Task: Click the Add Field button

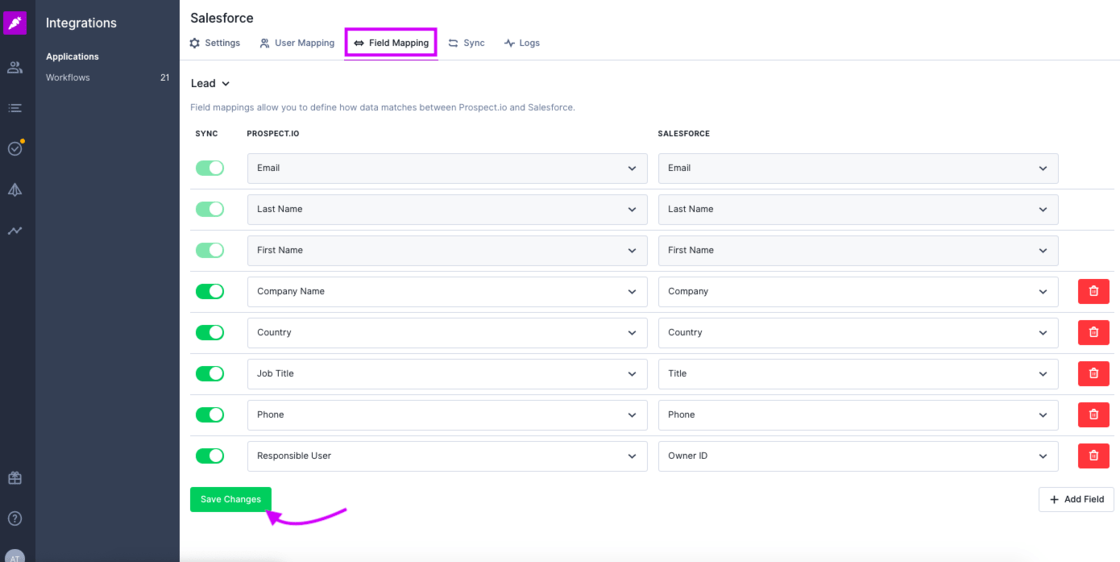Action: pos(1076,499)
